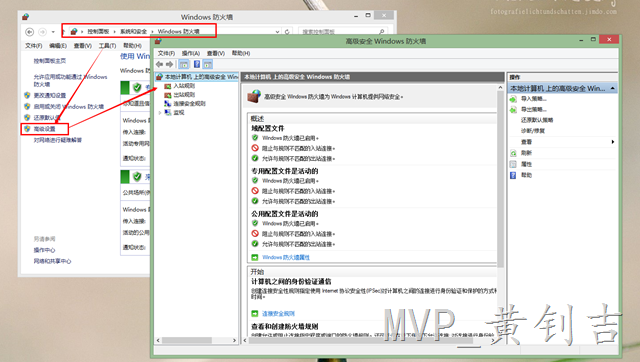The height and width of the screenshot is (362, 640).
Task: Click blue 帮助 icon in actions pane
Action: (x=513, y=175)
